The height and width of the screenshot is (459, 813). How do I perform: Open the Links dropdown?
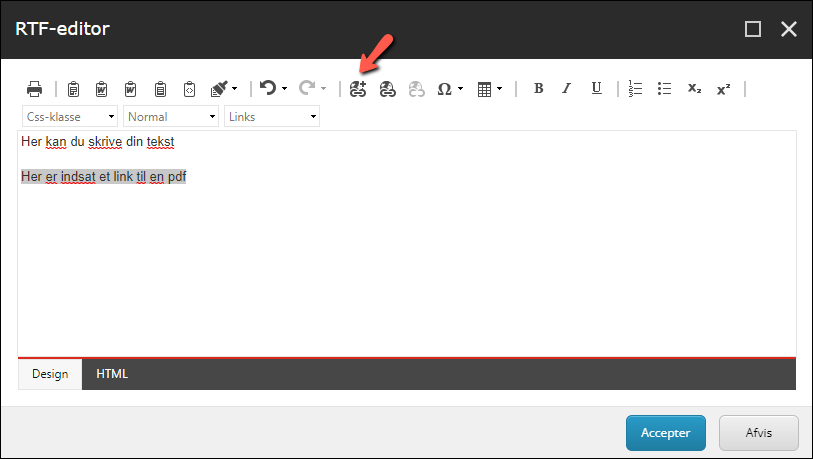(272, 117)
